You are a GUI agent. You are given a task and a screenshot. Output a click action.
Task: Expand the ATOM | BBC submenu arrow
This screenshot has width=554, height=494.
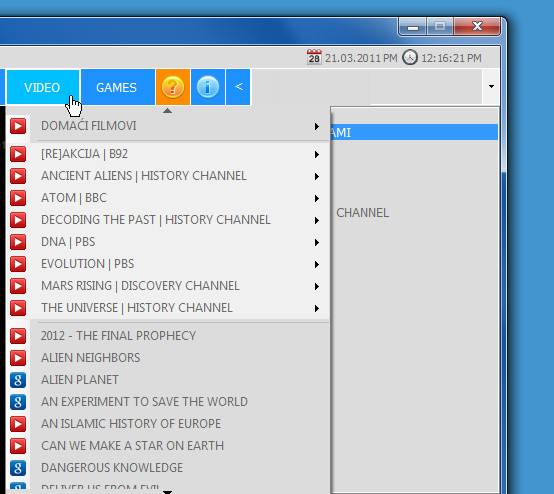tap(317, 199)
